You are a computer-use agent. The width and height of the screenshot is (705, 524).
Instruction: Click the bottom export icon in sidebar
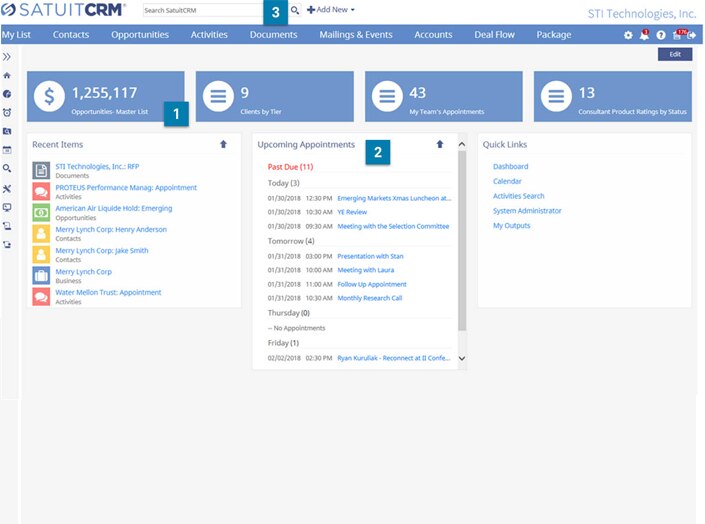tap(7, 245)
